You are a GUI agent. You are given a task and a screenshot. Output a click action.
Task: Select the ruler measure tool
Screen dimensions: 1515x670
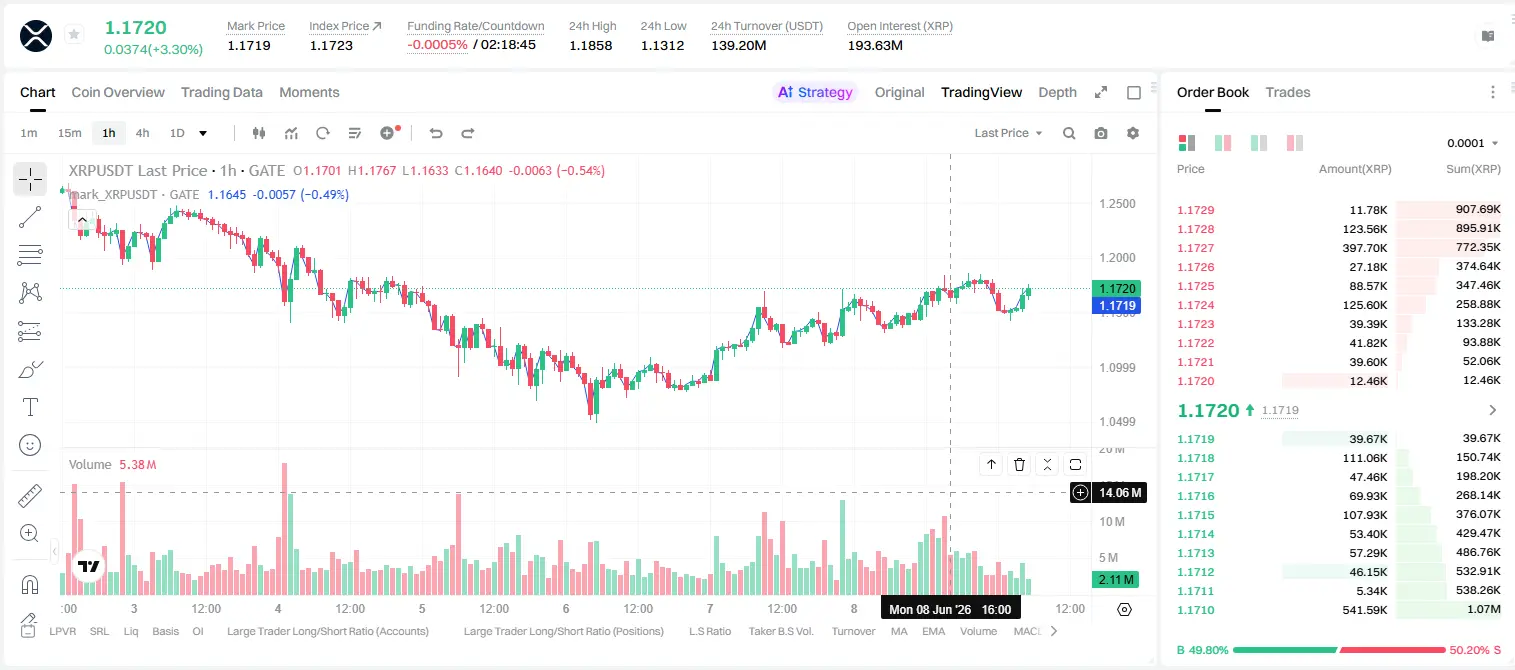tap(30, 495)
